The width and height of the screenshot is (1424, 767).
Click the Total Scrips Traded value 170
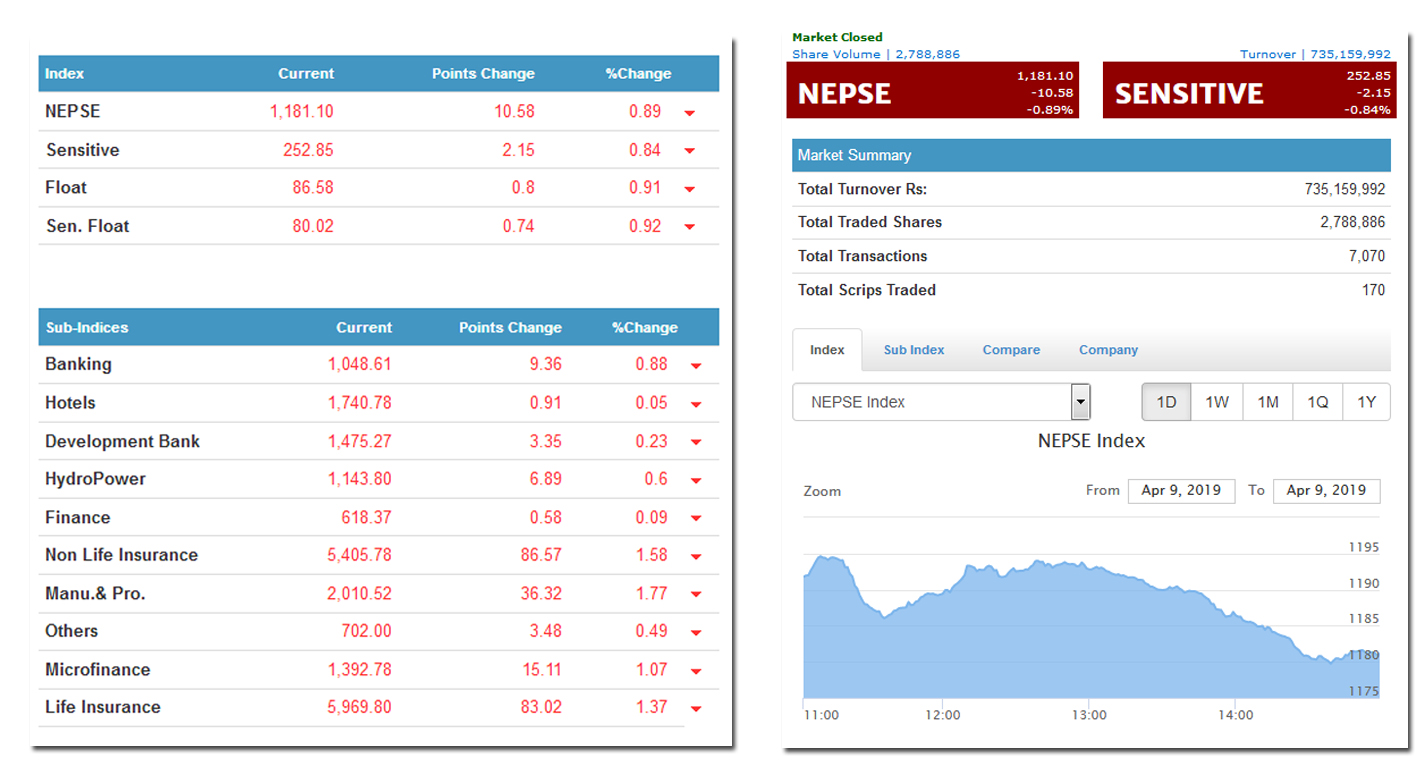point(1374,290)
